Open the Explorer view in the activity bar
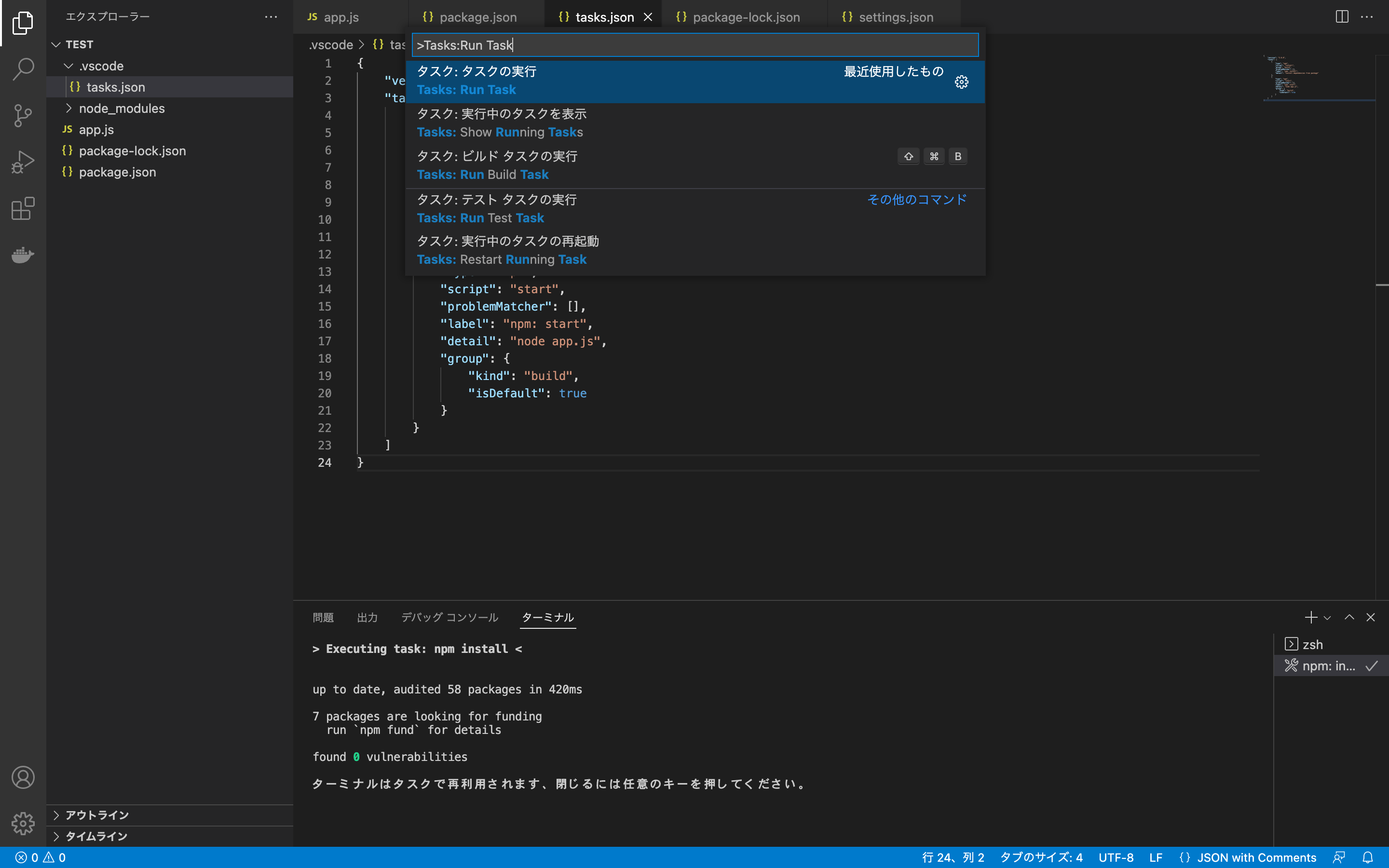 click(x=23, y=23)
